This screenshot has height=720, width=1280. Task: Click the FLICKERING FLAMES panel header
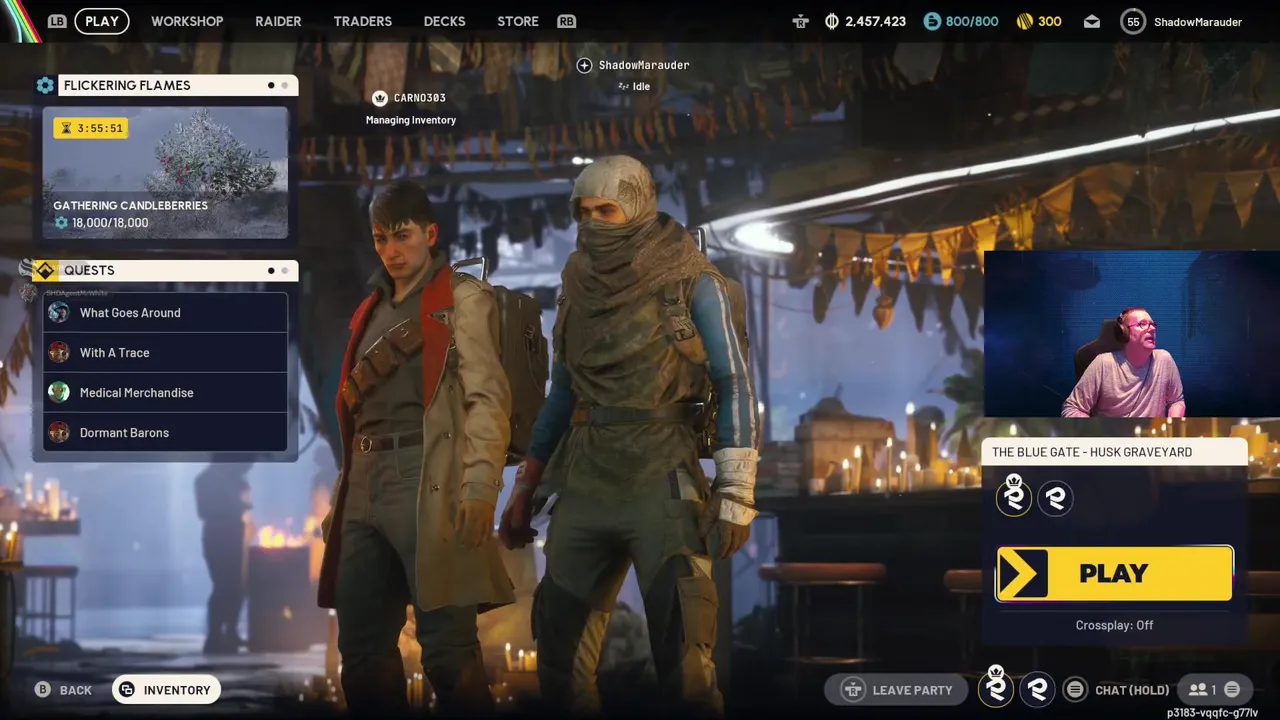click(x=178, y=86)
